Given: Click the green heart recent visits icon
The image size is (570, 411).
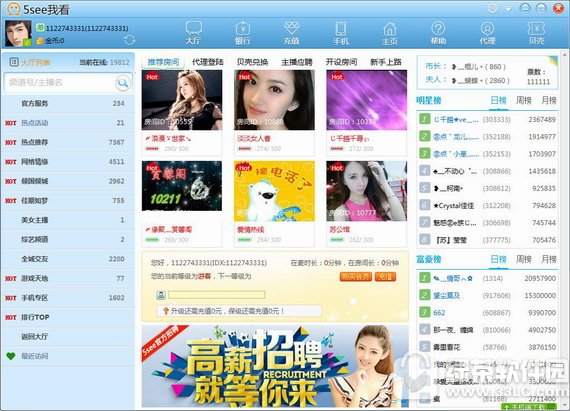Looking at the screenshot, I should (11, 356).
